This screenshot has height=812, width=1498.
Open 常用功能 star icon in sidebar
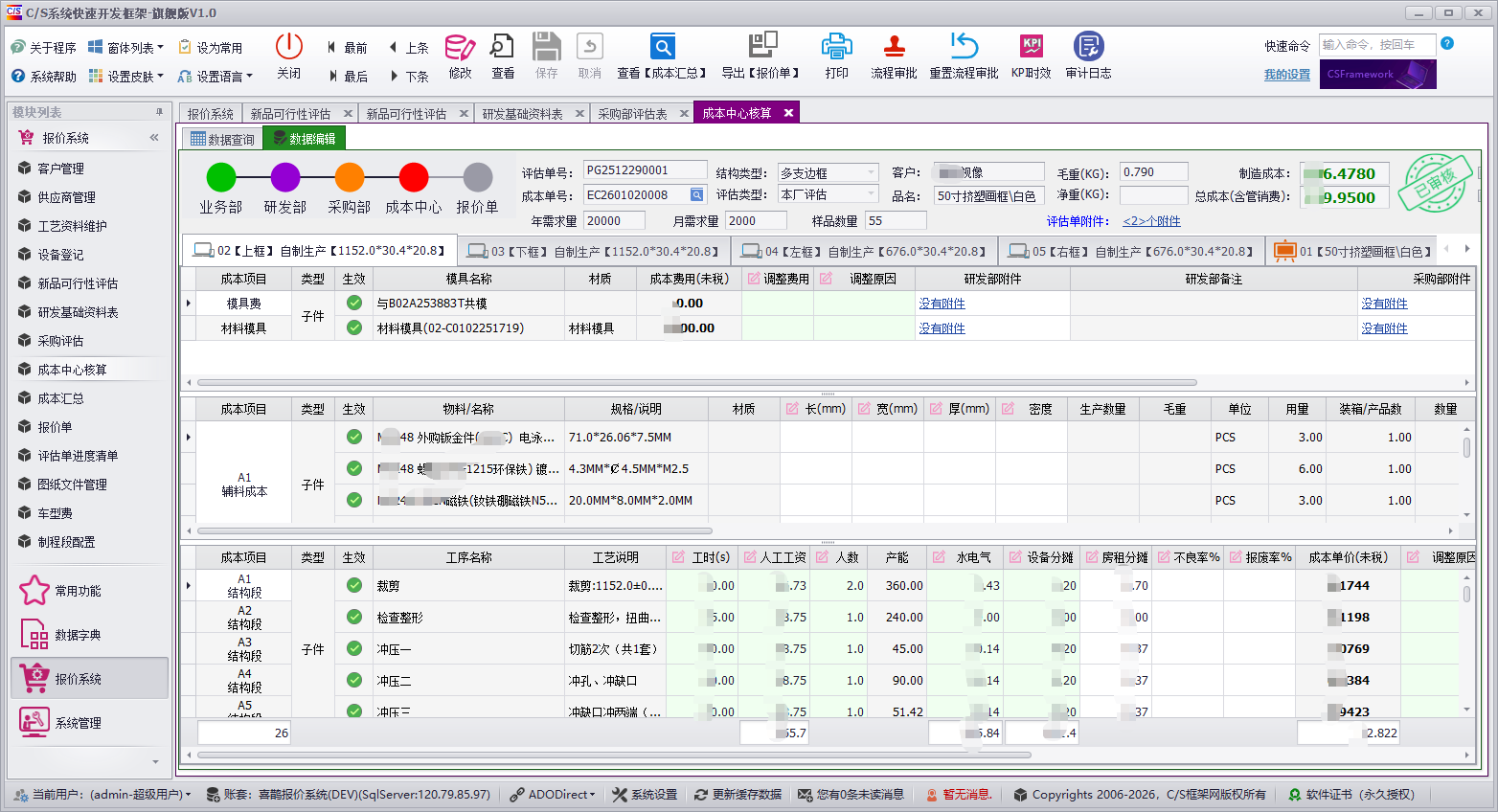coord(34,591)
